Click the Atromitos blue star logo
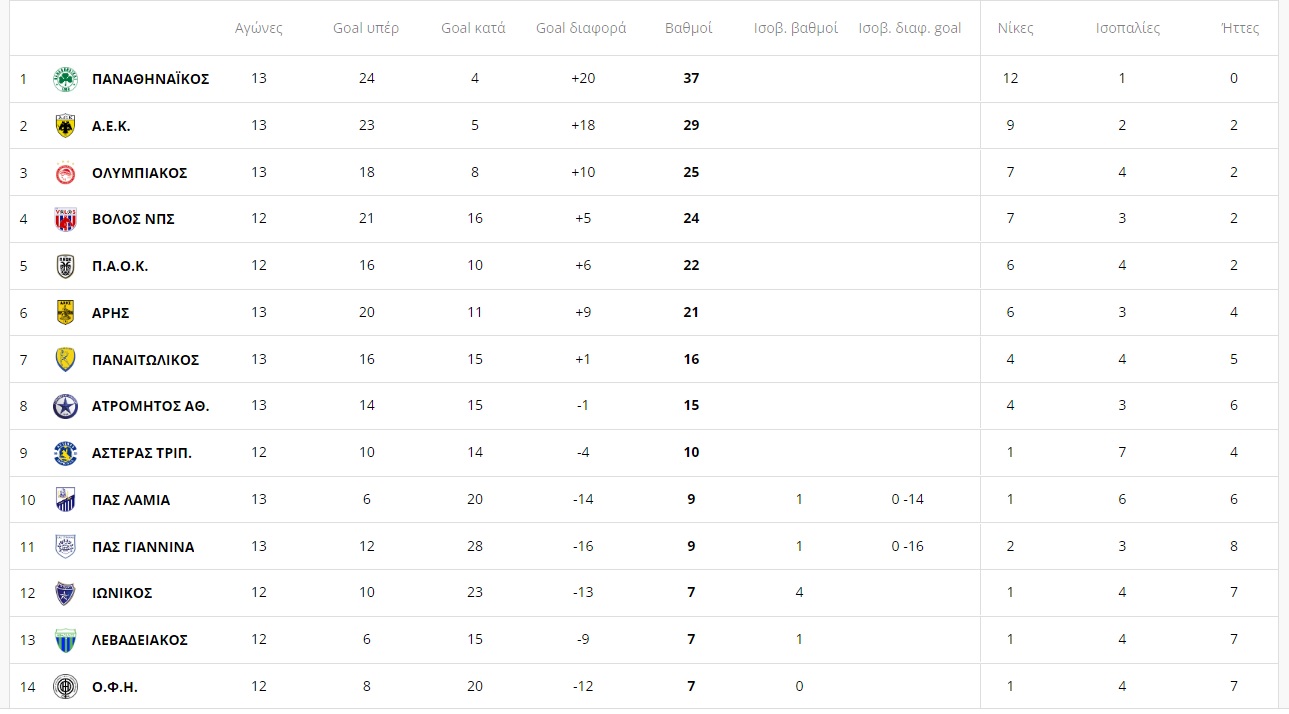The height and width of the screenshot is (714, 1289). point(65,406)
